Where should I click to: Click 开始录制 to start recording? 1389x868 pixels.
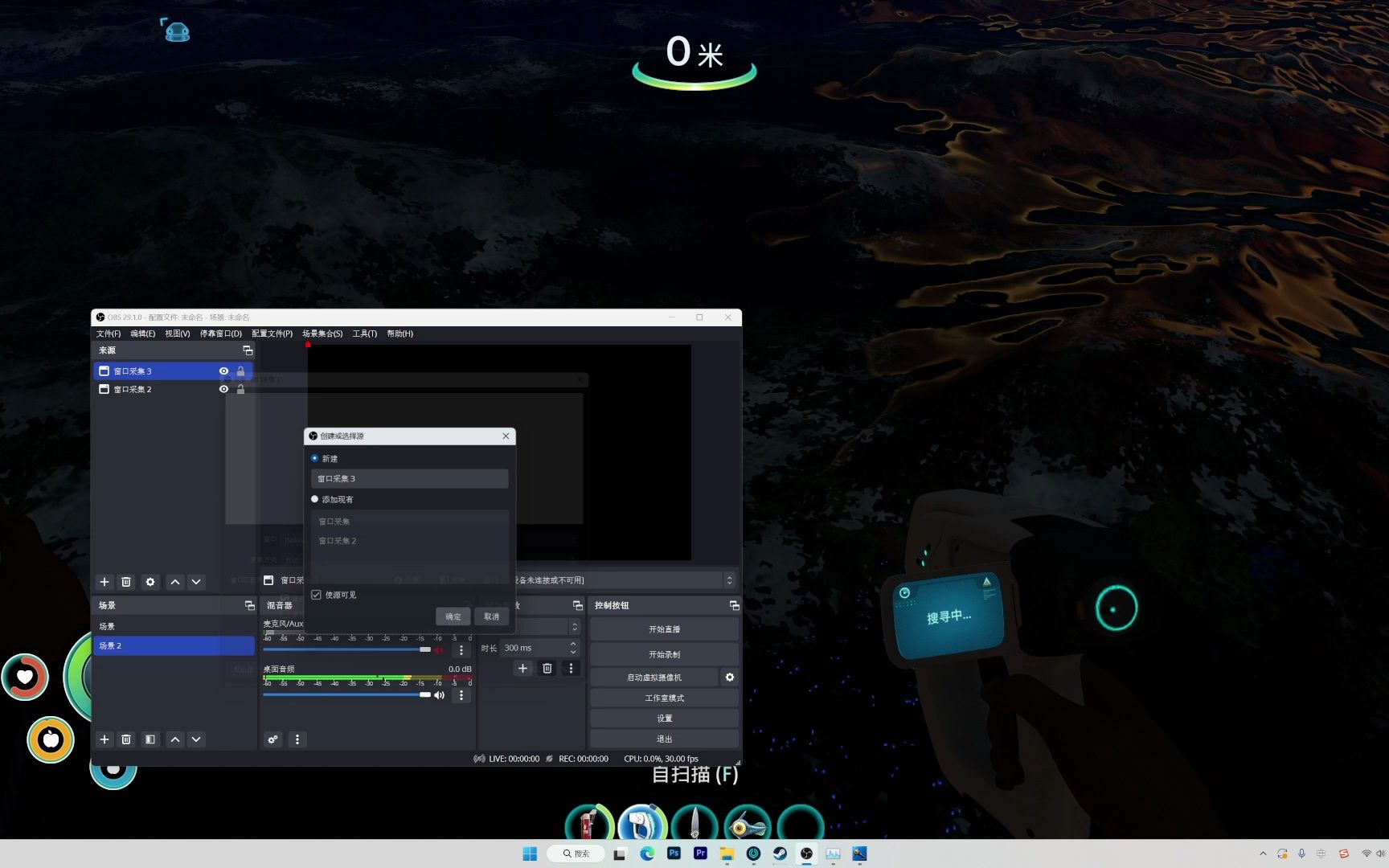(665, 654)
